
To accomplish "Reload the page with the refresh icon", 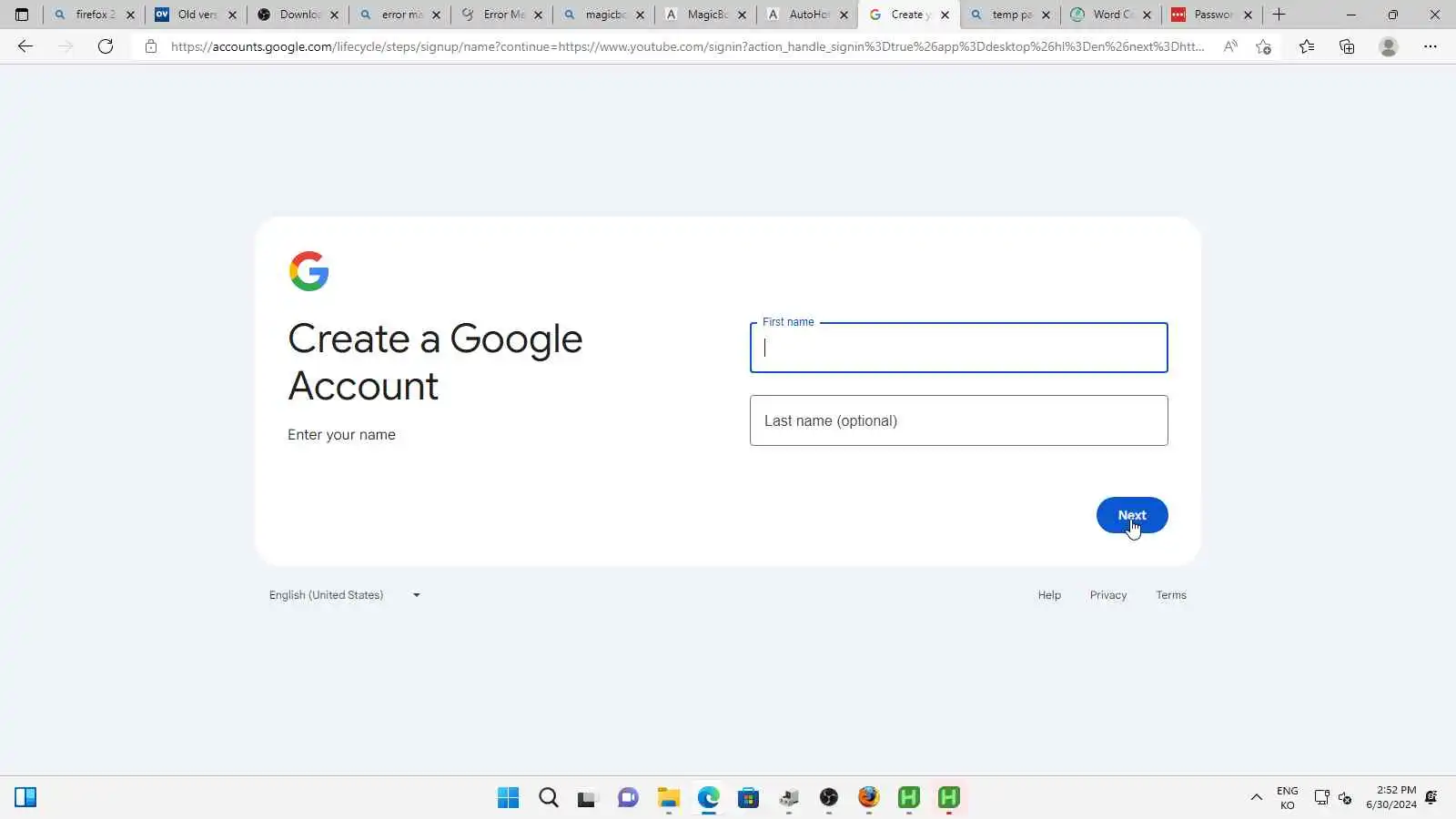I will click(106, 46).
